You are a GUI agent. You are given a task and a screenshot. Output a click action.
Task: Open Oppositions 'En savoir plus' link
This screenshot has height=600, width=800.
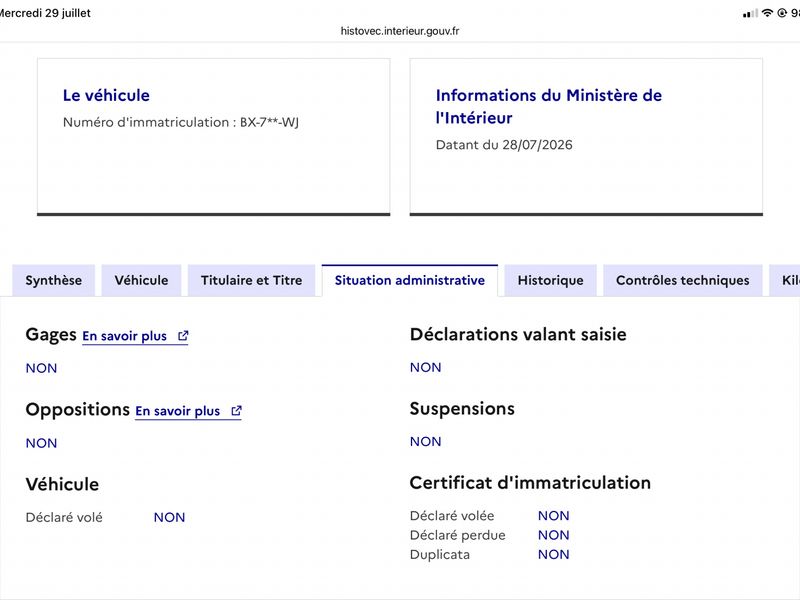point(188,411)
